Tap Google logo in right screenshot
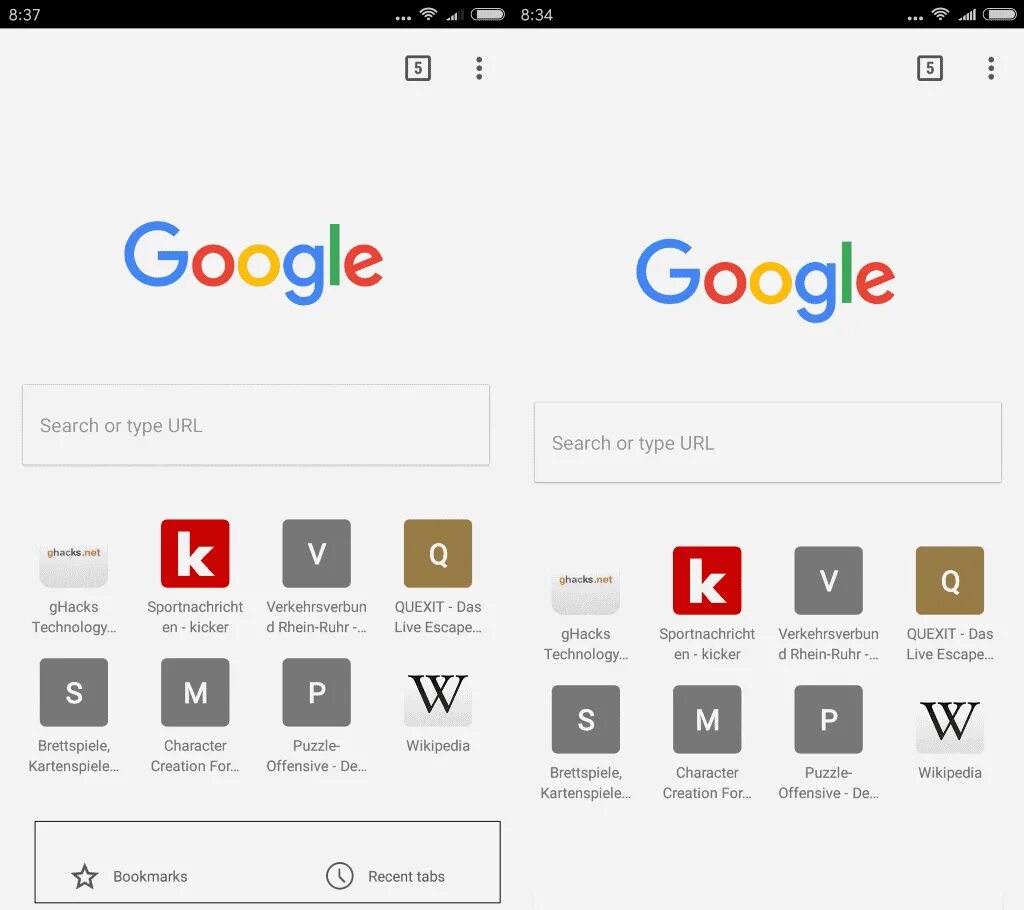1024x910 pixels. 765,280
